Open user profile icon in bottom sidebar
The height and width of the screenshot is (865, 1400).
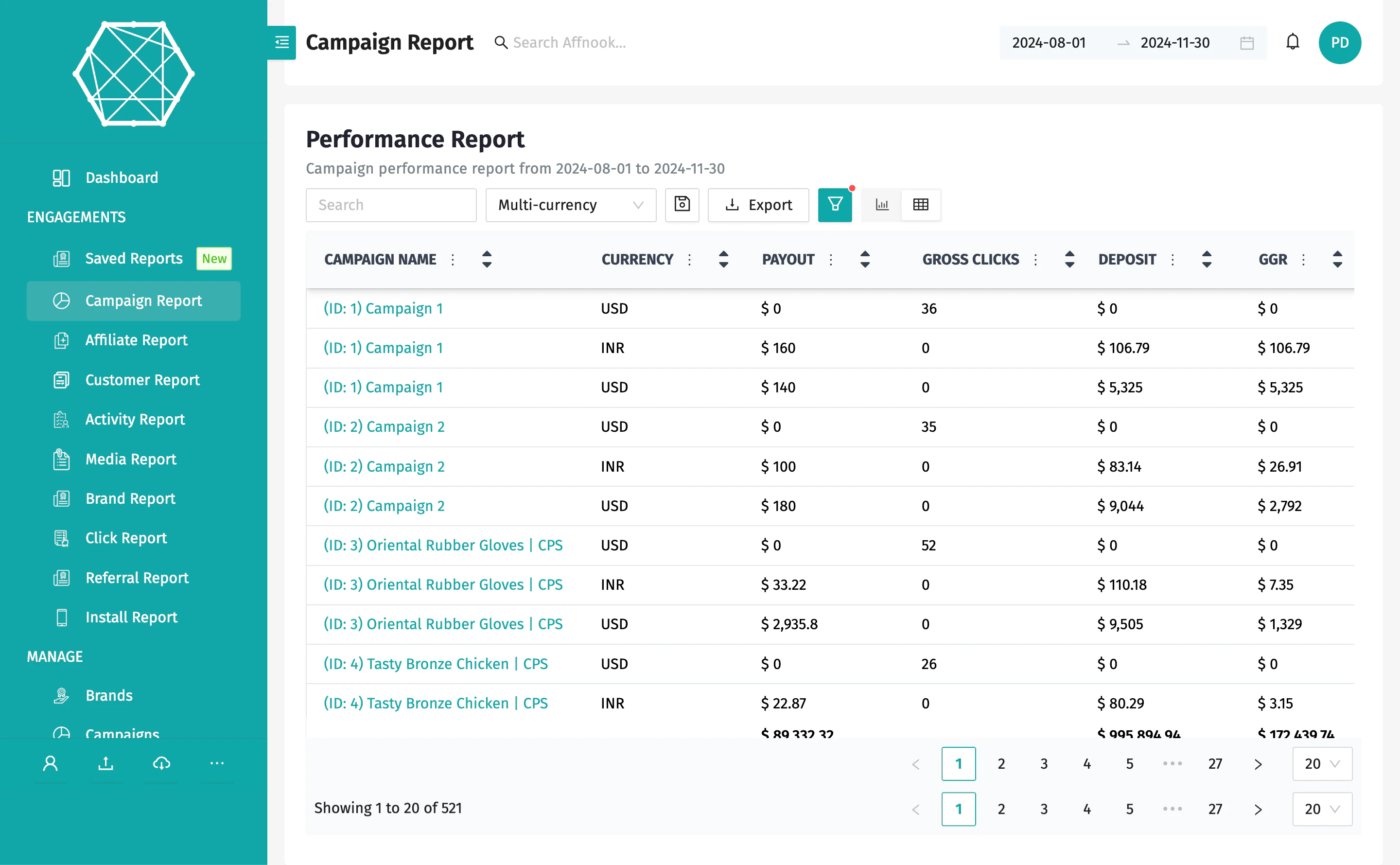51,764
